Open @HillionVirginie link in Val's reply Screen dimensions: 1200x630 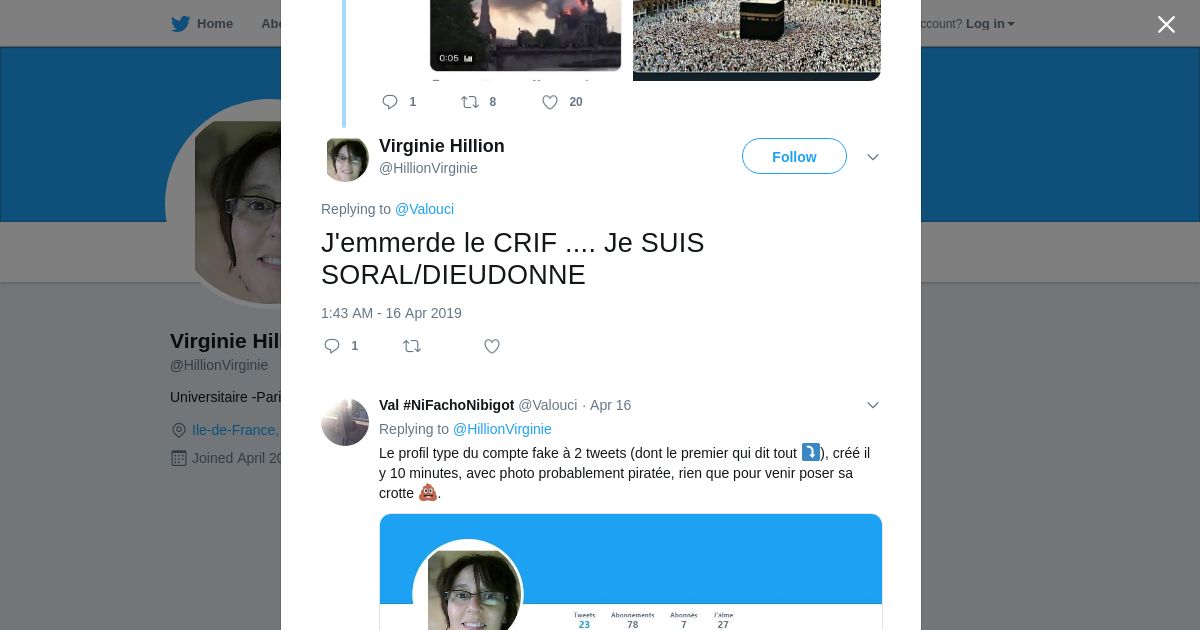(x=502, y=429)
